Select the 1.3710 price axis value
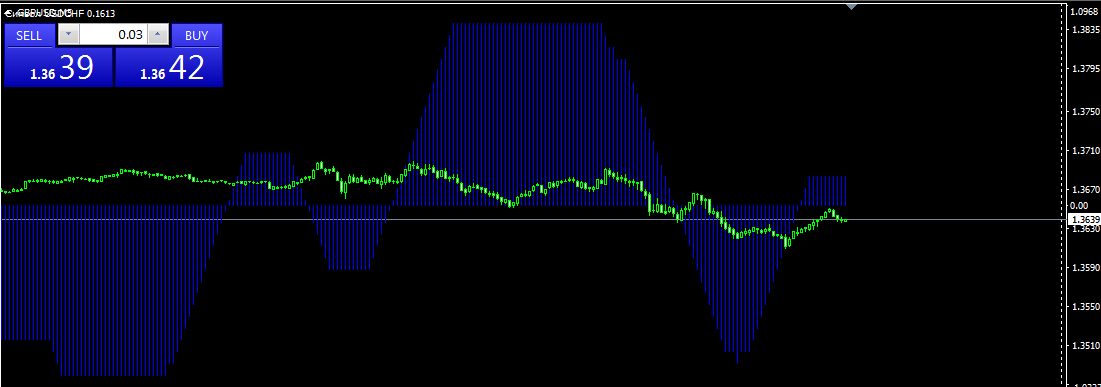Viewport: 1101px width, 387px height. coord(1084,151)
